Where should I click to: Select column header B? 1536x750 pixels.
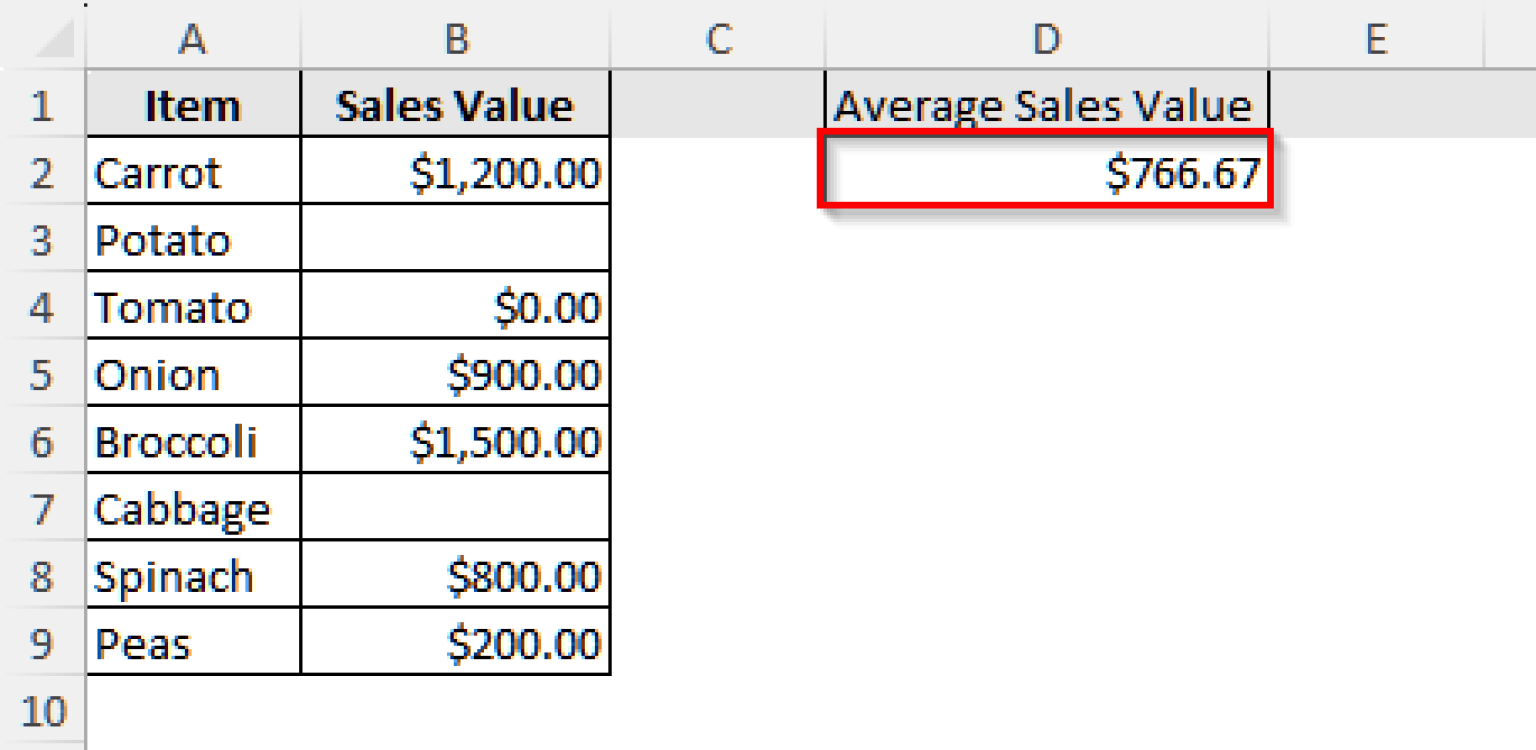(x=456, y=40)
